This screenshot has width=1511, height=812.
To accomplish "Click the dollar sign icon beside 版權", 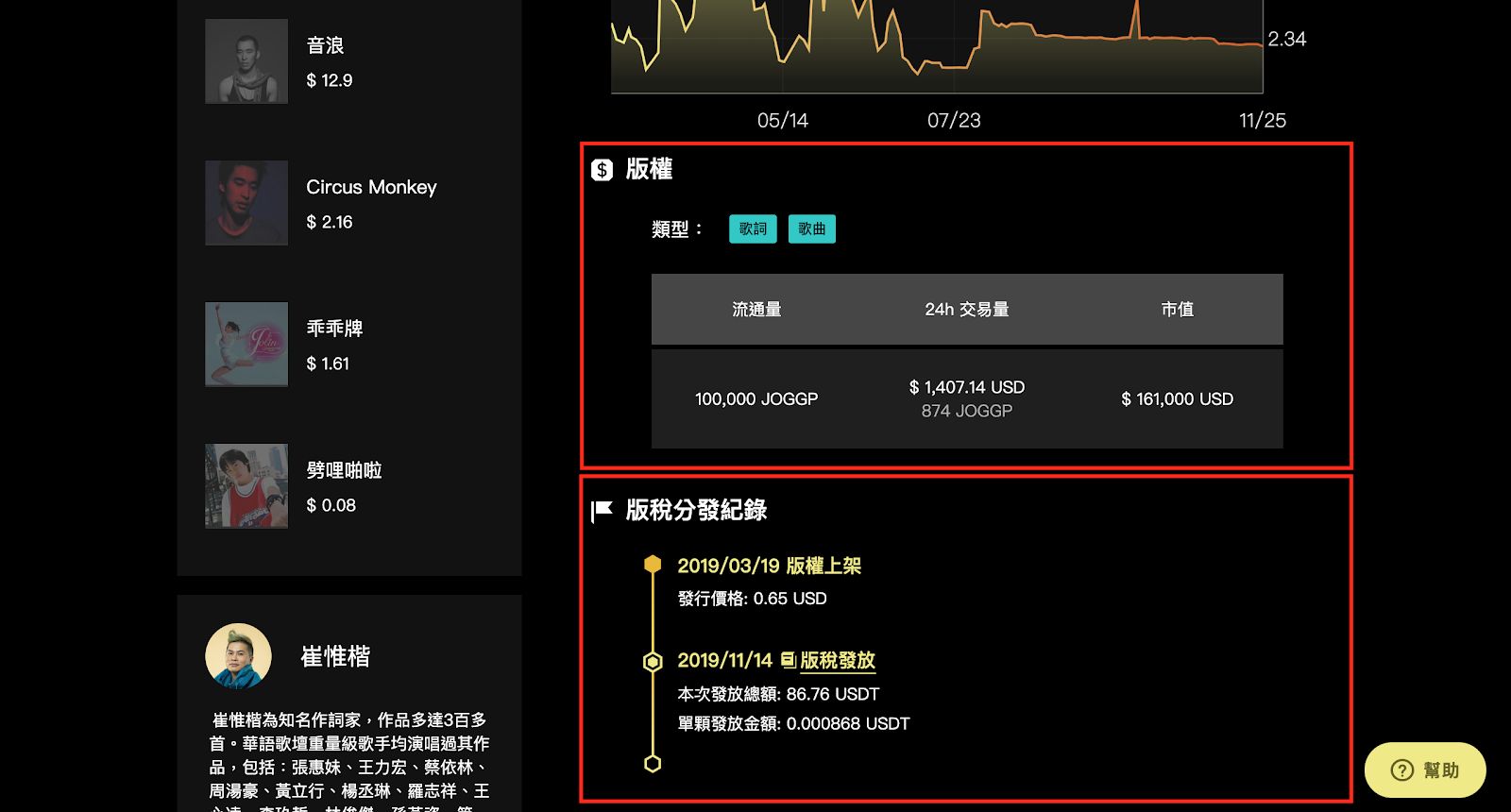I will (602, 170).
